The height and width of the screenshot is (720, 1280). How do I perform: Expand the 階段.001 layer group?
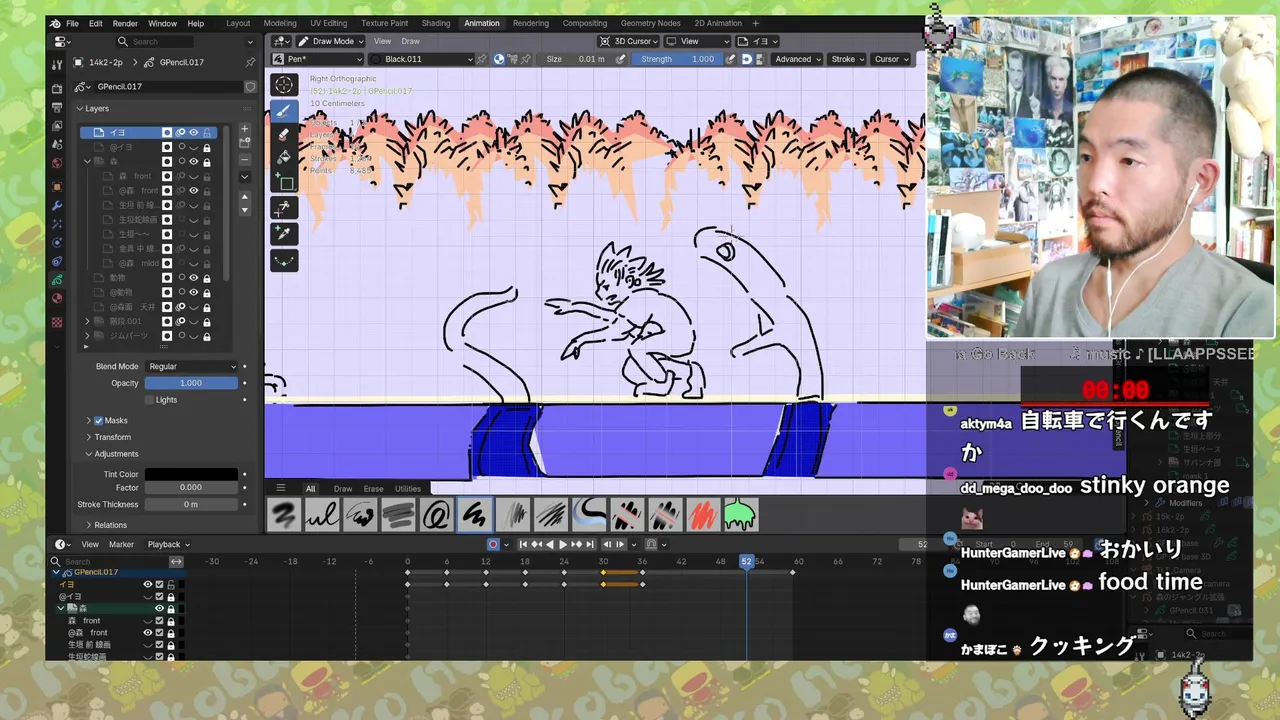[x=87, y=321]
